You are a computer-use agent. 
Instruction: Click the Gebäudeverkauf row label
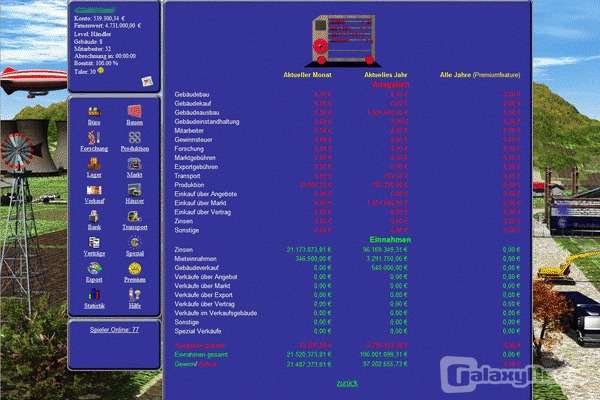(197, 268)
